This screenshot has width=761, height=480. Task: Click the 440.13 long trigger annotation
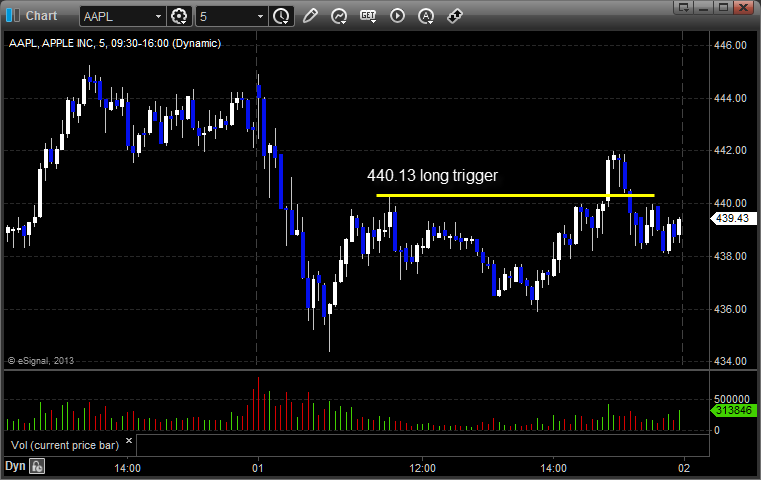tap(432, 175)
